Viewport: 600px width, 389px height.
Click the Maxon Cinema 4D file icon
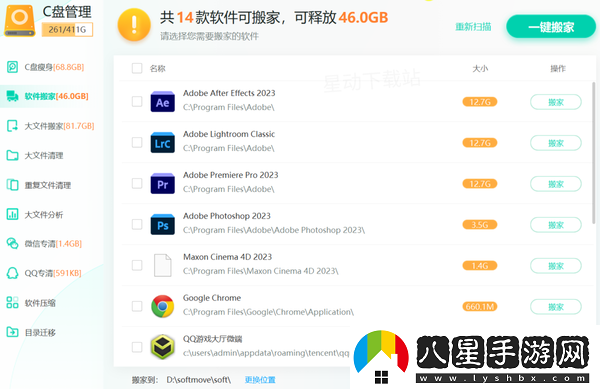tap(163, 265)
